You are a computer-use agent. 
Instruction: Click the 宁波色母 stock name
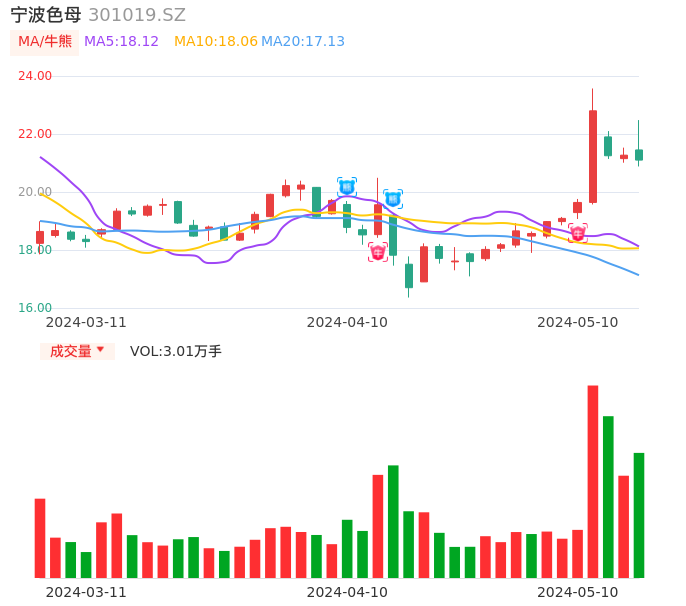[46, 15]
